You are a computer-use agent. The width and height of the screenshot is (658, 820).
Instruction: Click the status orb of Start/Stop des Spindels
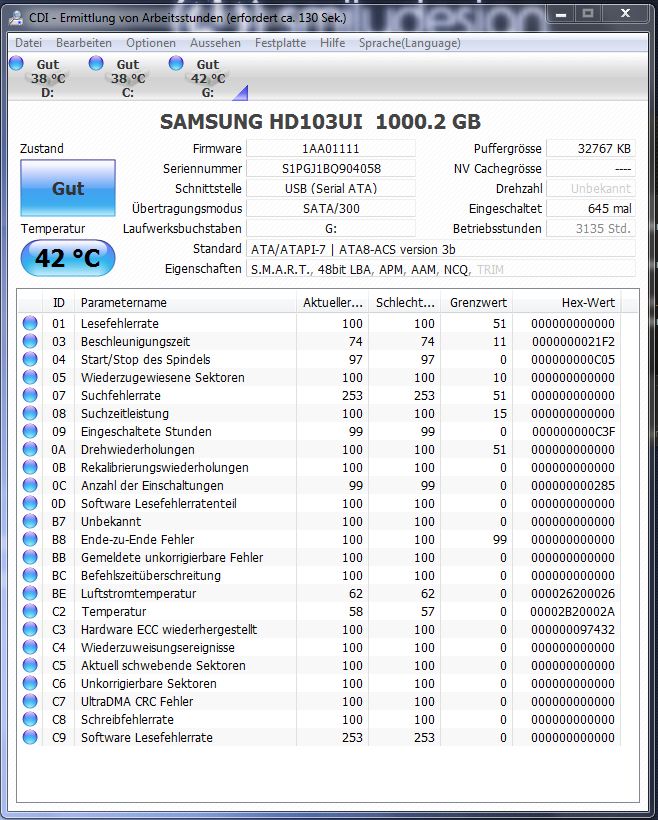[x=30, y=359]
